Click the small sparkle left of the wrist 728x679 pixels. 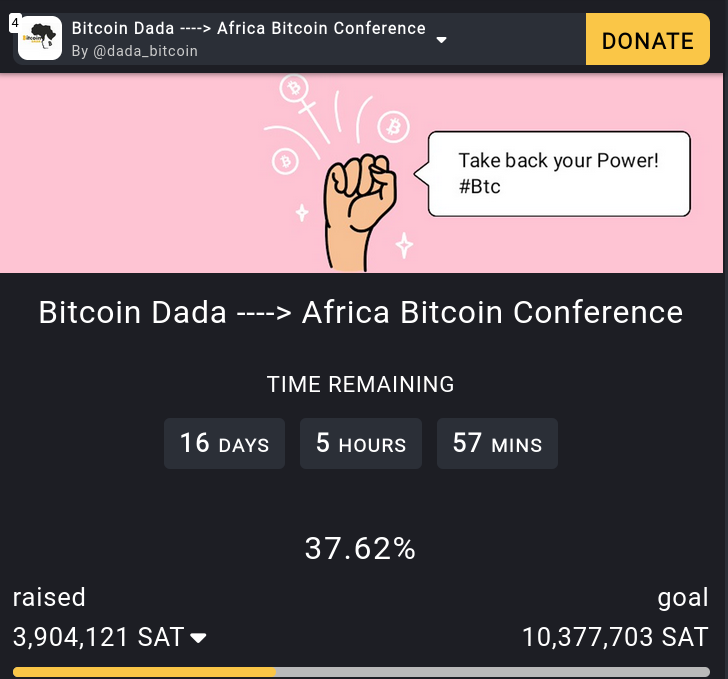click(x=302, y=213)
